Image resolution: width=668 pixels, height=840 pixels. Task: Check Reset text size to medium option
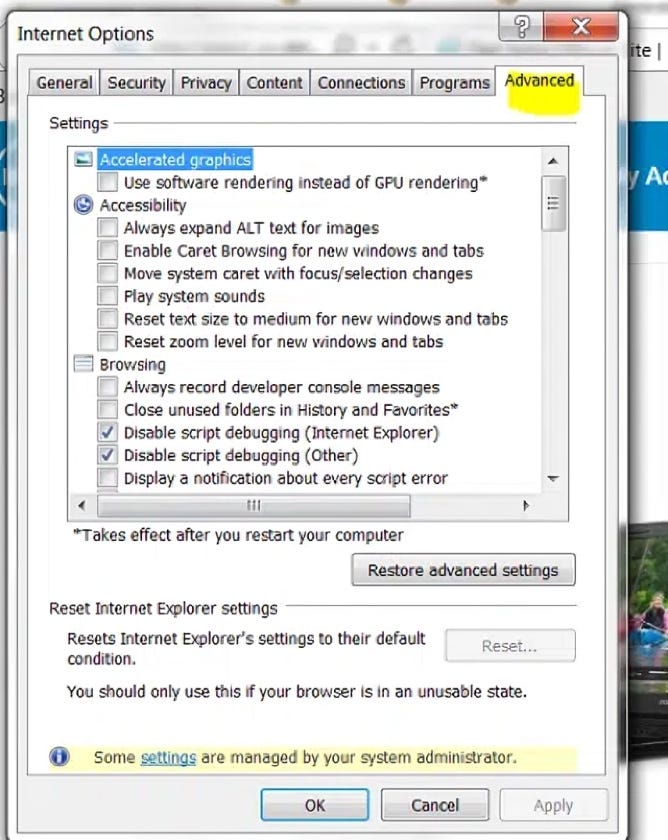pyautogui.click(x=107, y=319)
